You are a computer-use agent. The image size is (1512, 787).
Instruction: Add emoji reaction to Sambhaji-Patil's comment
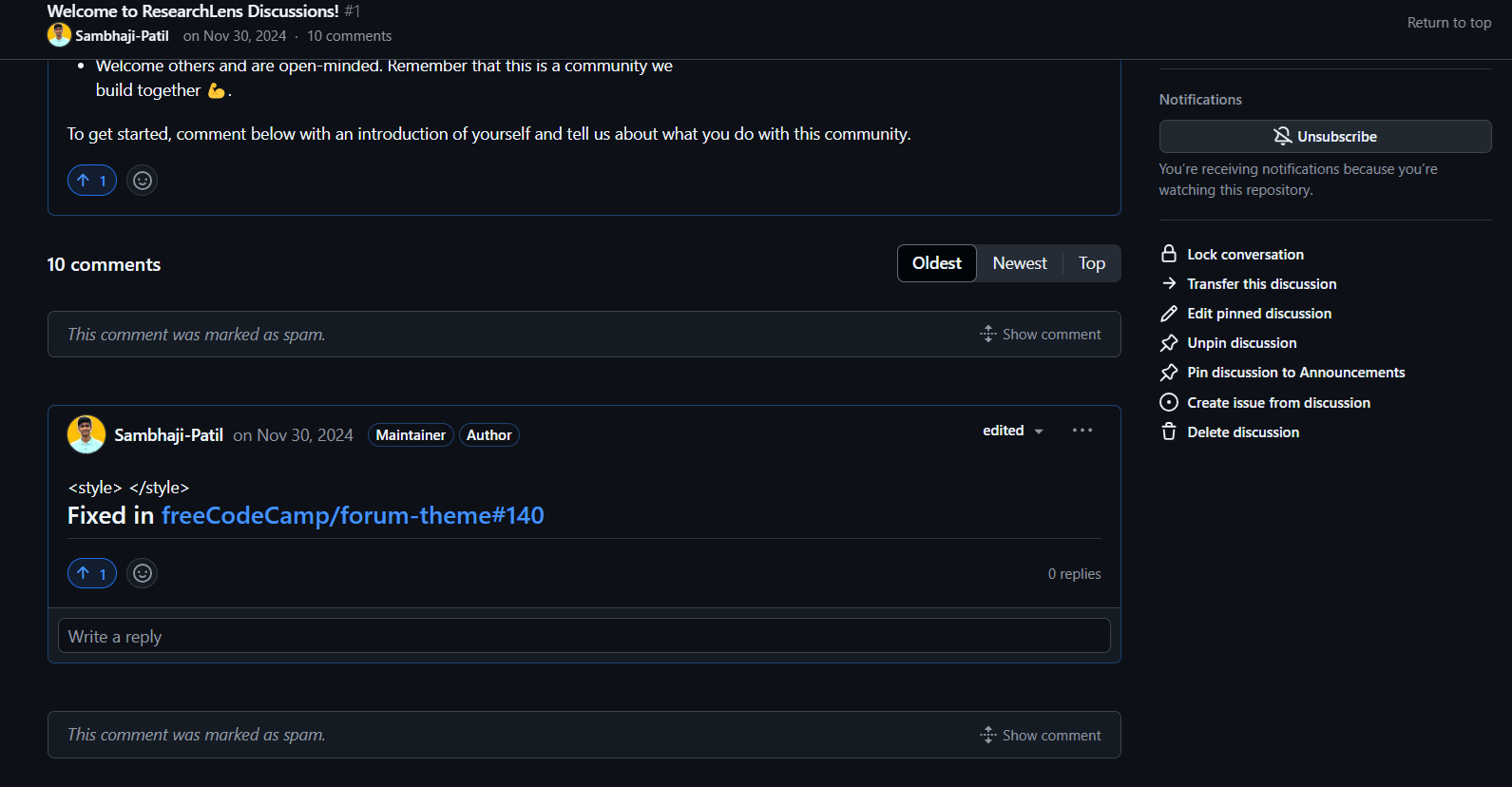pos(142,573)
